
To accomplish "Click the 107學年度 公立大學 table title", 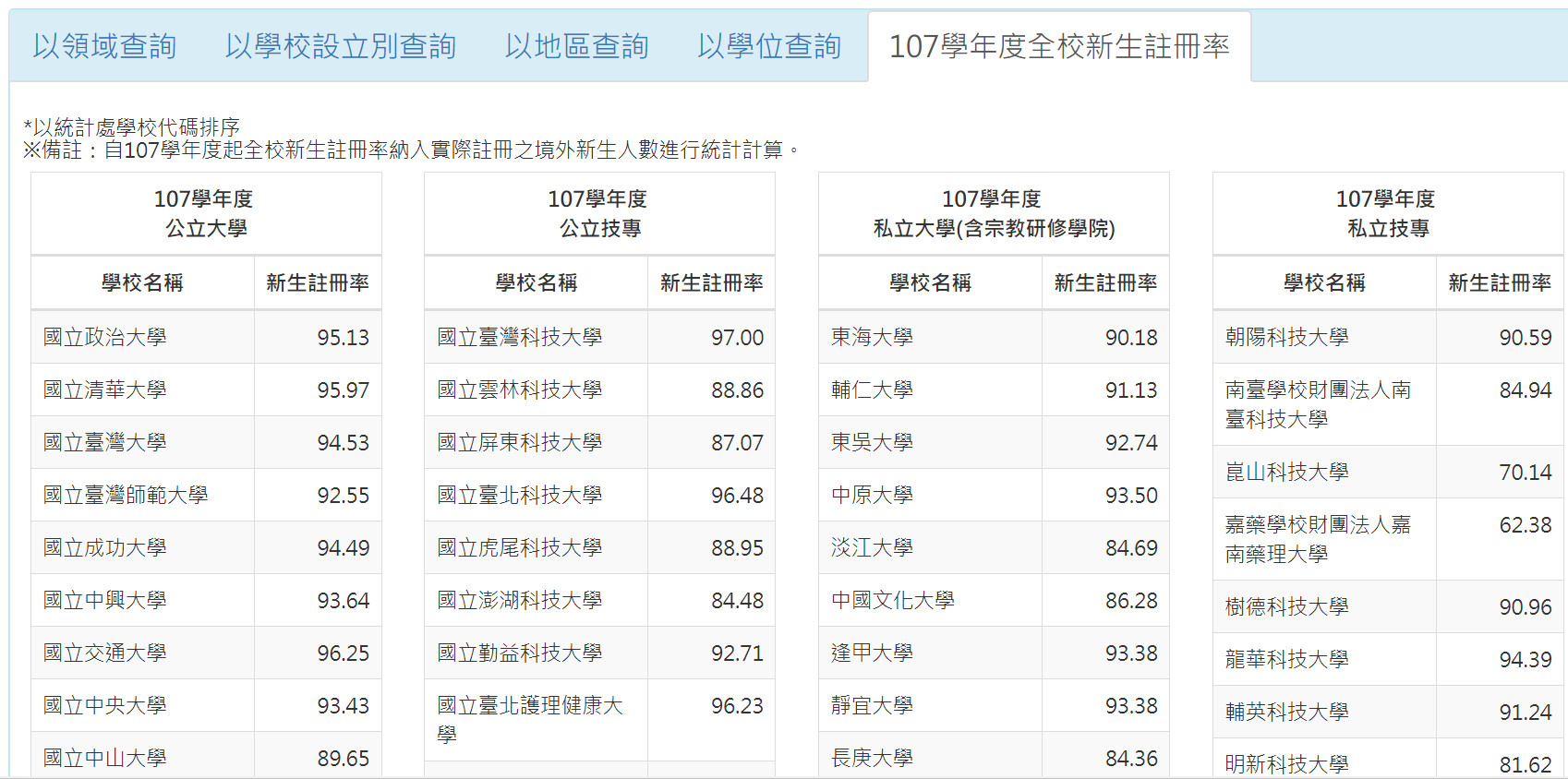I will pyautogui.click(x=205, y=213).
